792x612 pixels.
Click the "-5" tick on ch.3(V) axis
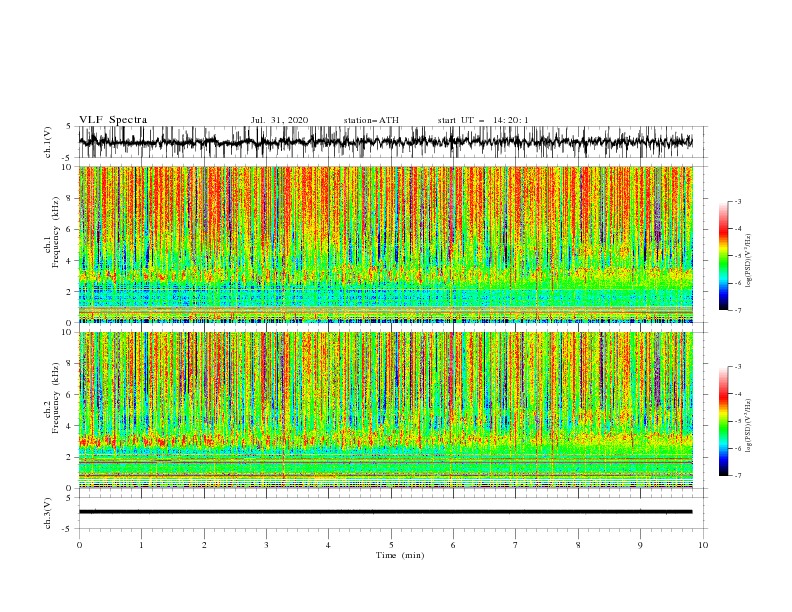tap(67, 529)
